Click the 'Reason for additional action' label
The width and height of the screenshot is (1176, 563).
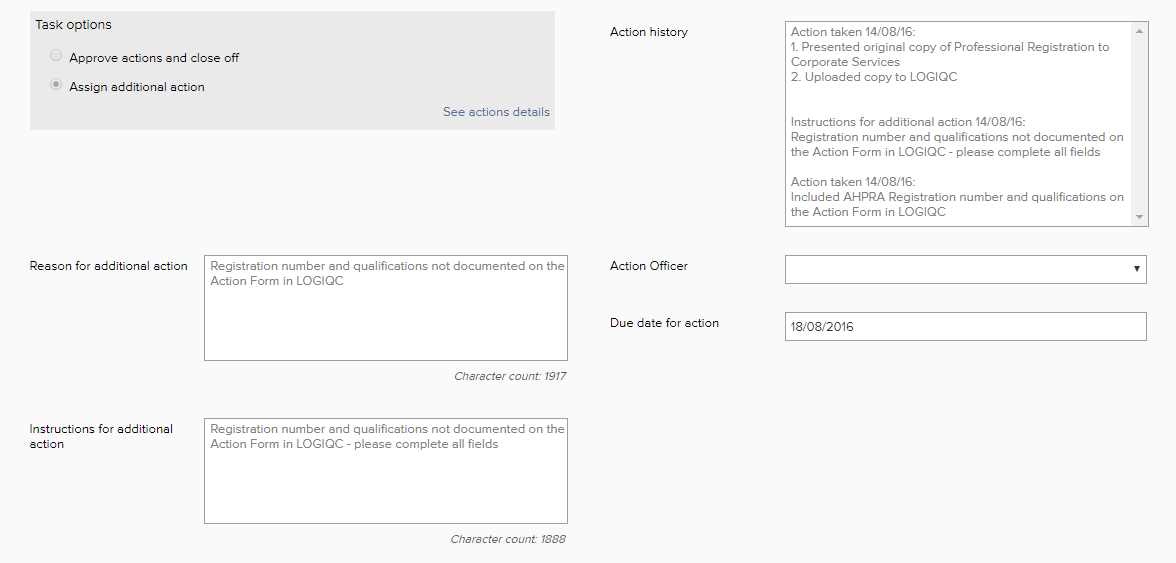point(109,266)
